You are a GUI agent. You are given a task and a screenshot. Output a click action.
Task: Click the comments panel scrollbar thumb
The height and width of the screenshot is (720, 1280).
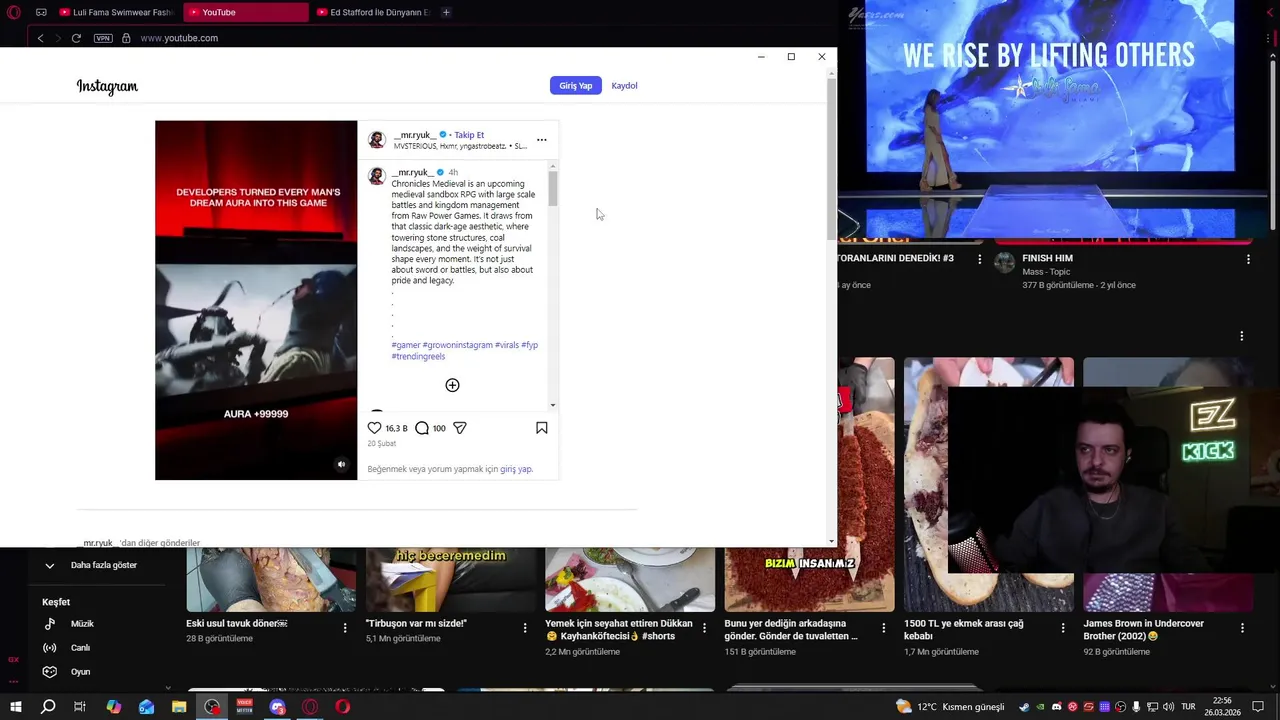point(552,188)
